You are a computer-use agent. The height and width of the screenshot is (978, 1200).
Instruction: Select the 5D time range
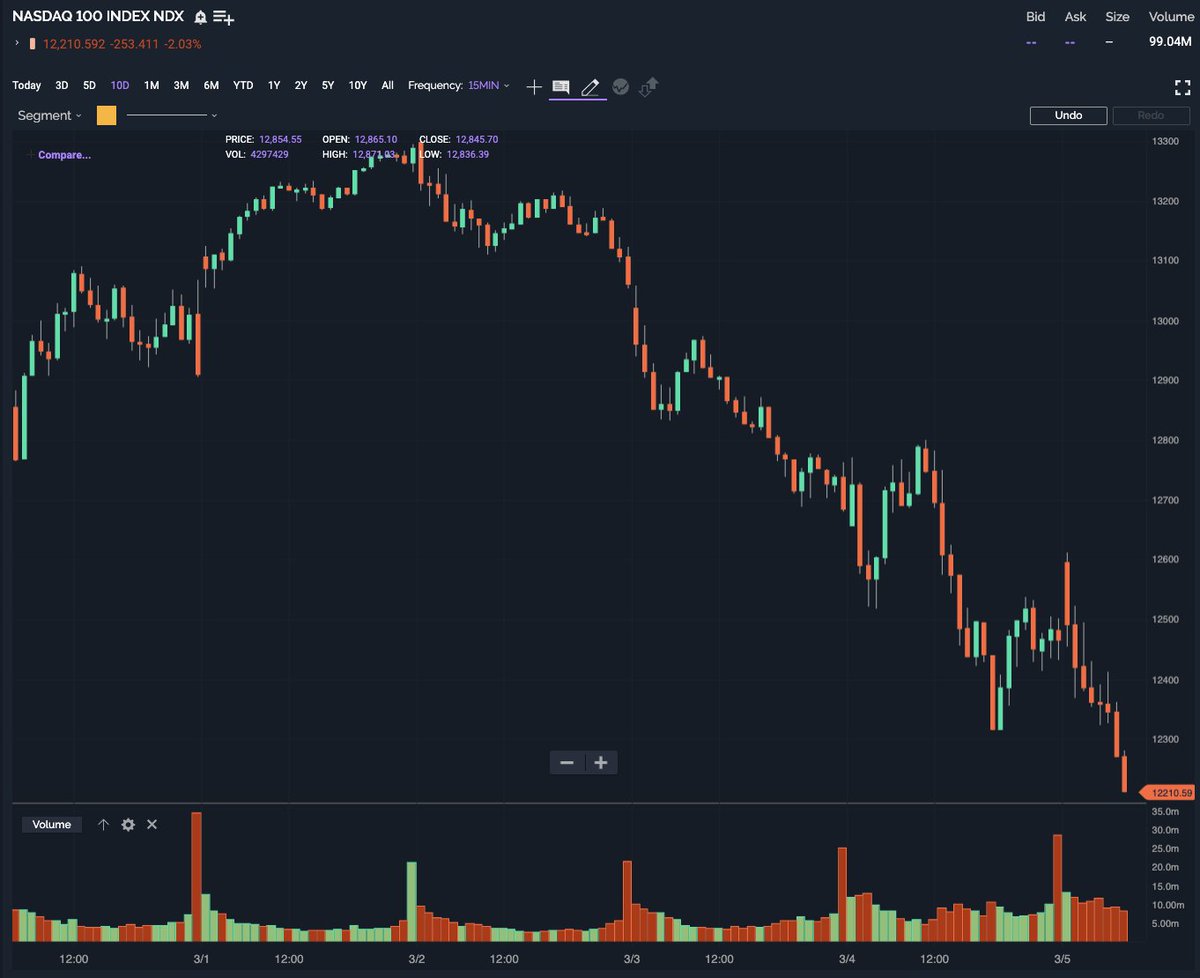coord(90,86)
